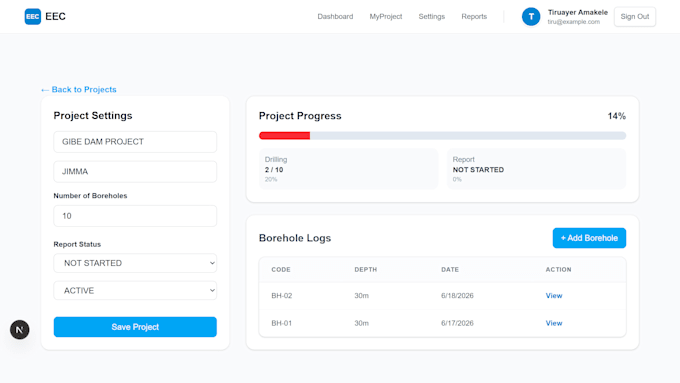This screenshot has height=383, width=680.
Task: Click the Report Status label
Action: coord(77,244)
